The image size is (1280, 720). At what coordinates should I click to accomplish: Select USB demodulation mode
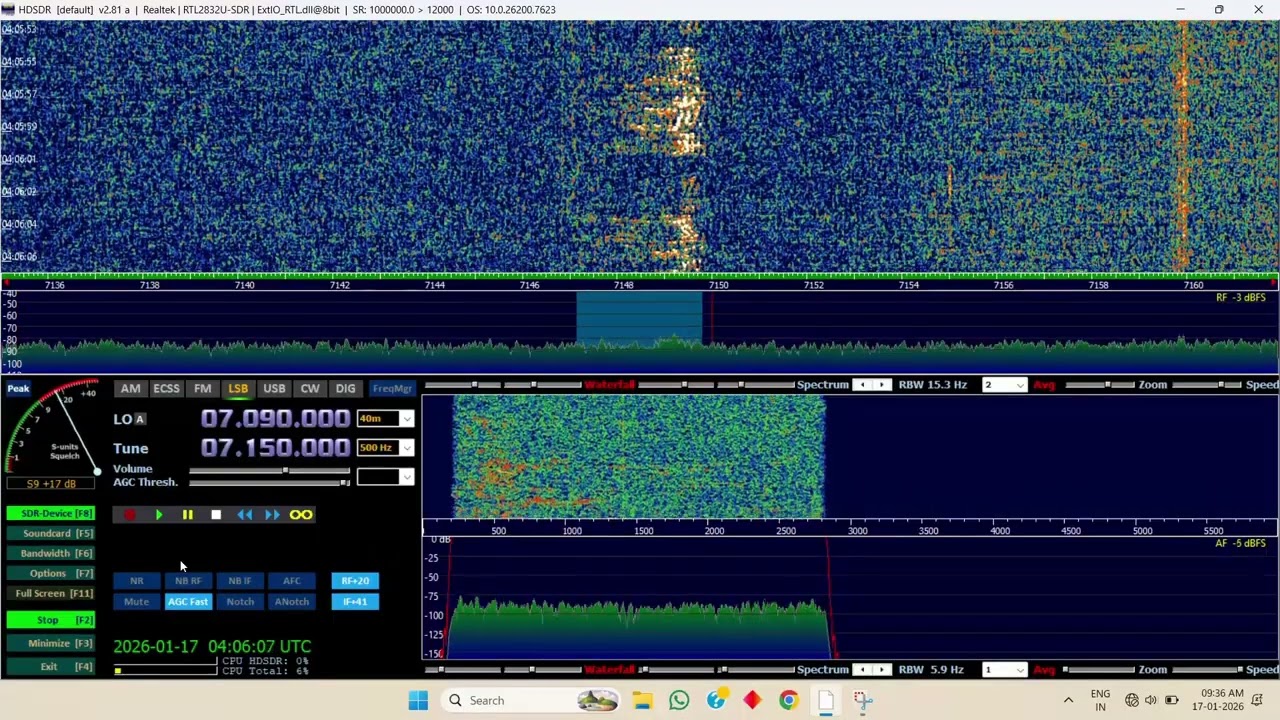tap(274, 389)
